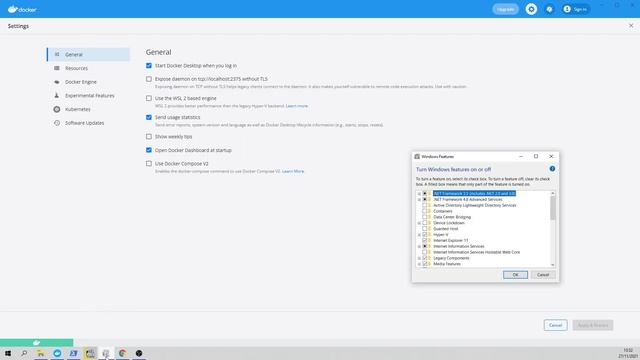Expand the Media Features tree node

419,264
